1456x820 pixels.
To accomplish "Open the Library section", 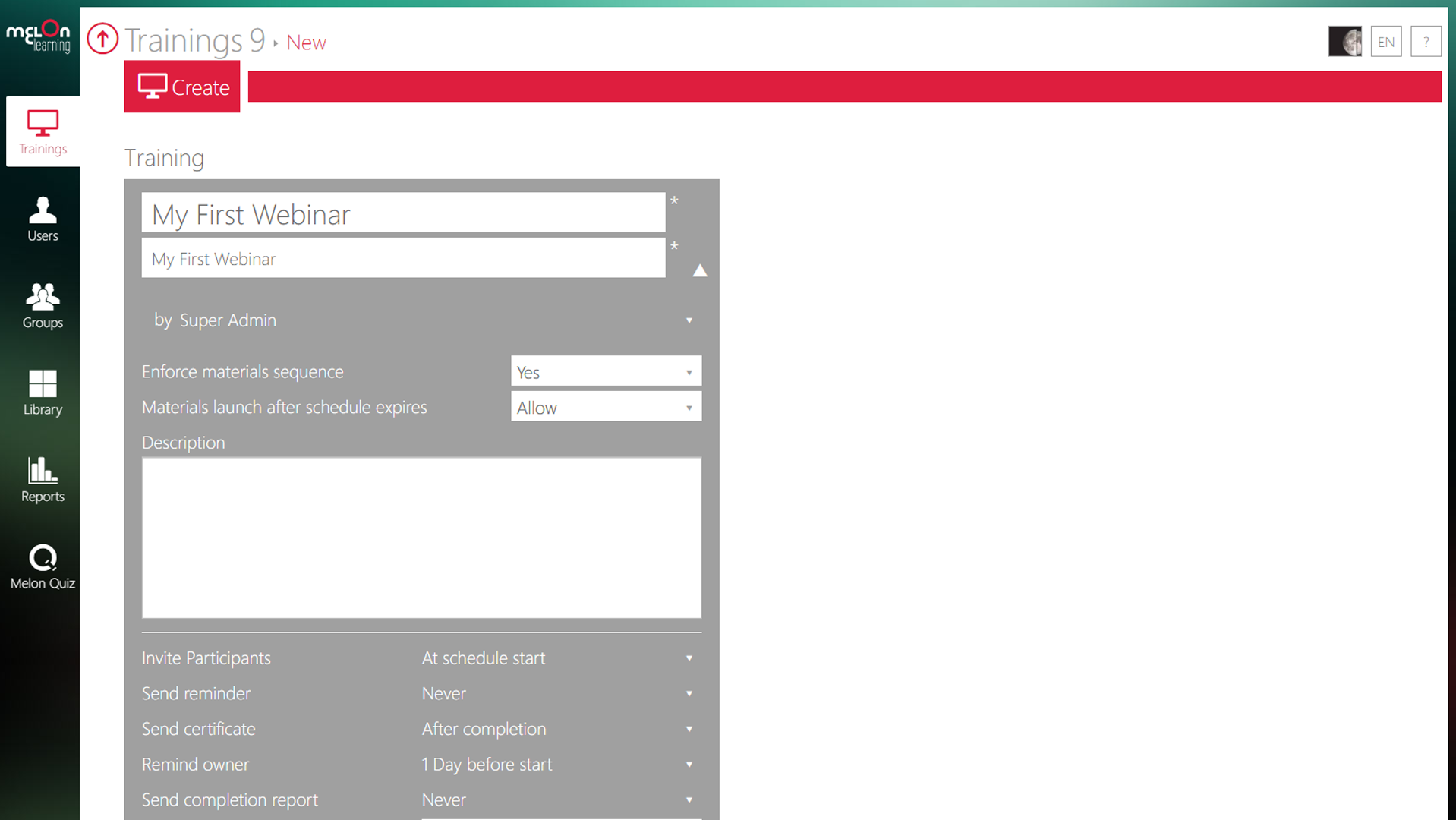I will click(x=43, y=393).
